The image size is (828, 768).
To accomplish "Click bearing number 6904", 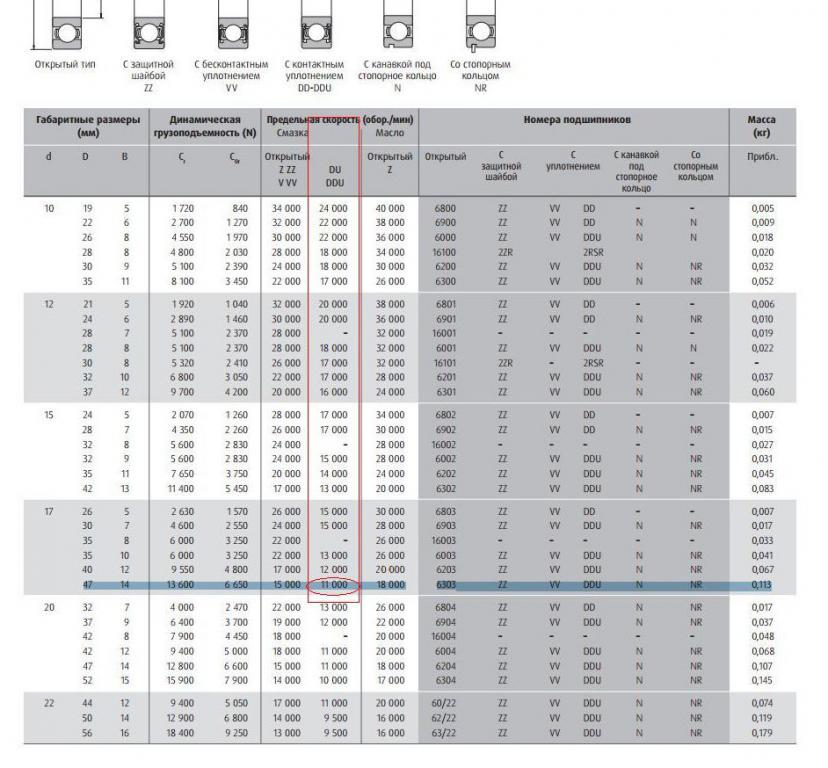I will pyautogui.click(x=445, y=623).
